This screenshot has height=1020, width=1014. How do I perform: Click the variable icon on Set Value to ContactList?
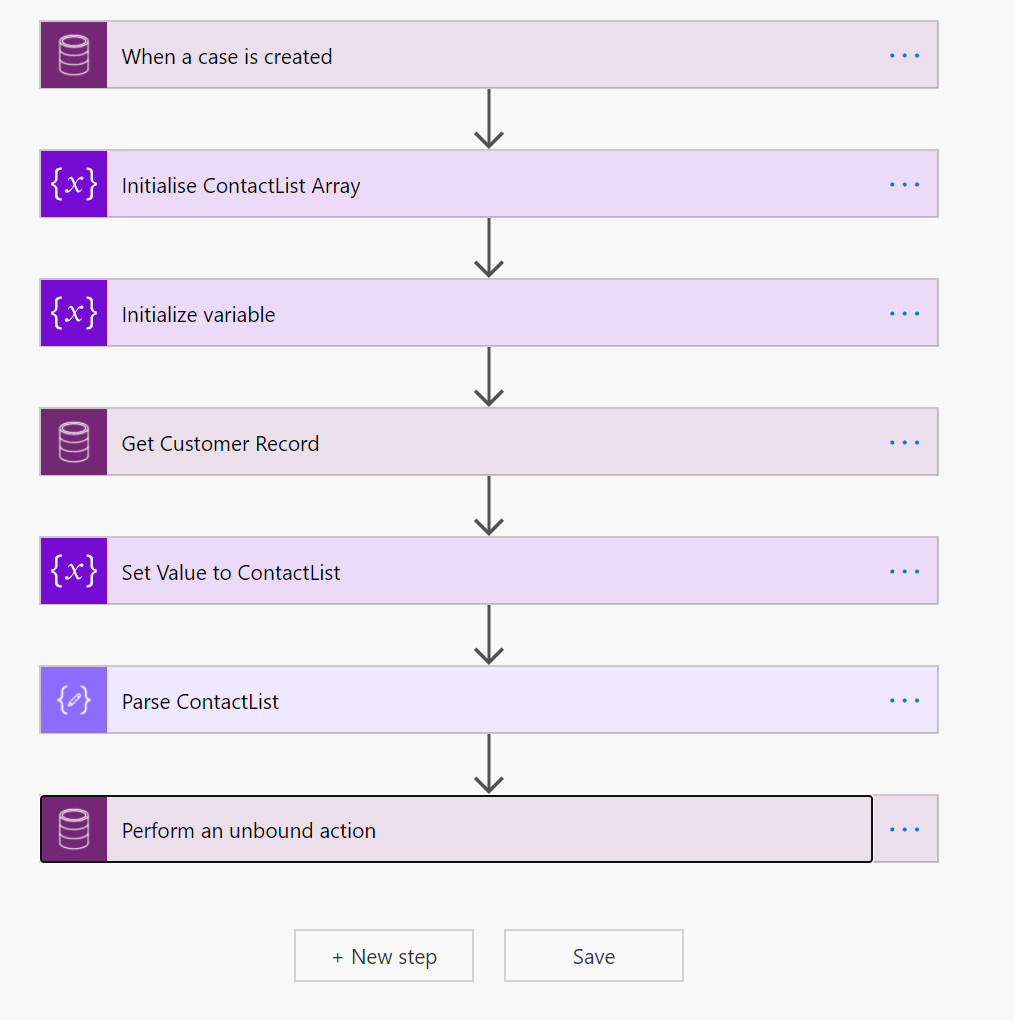pyautogui.click(x=74, y=571)
